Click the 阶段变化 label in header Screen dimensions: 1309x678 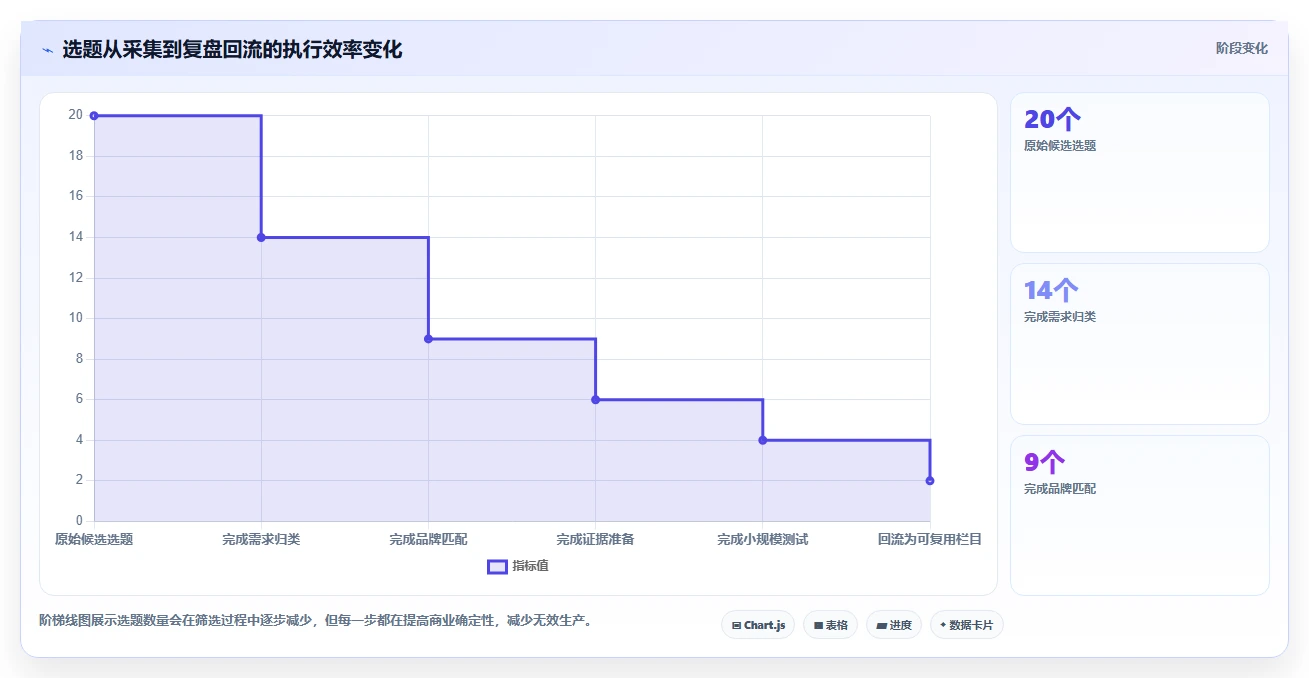coord(1242,48)
